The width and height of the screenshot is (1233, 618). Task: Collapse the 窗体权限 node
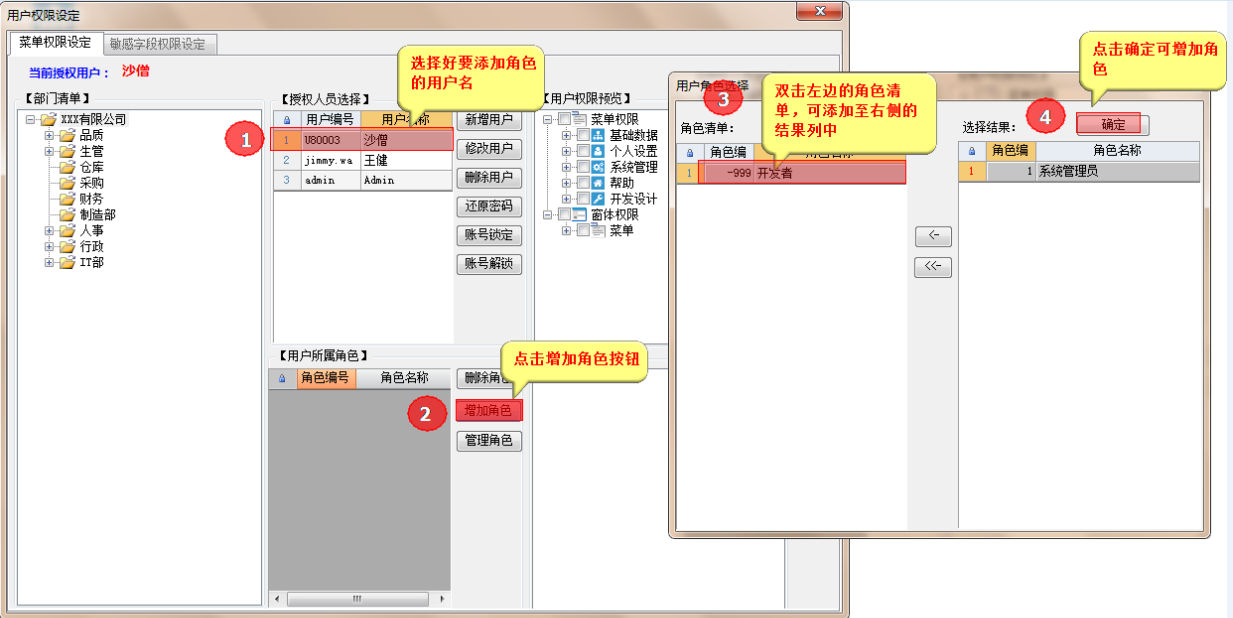point(549,215)
